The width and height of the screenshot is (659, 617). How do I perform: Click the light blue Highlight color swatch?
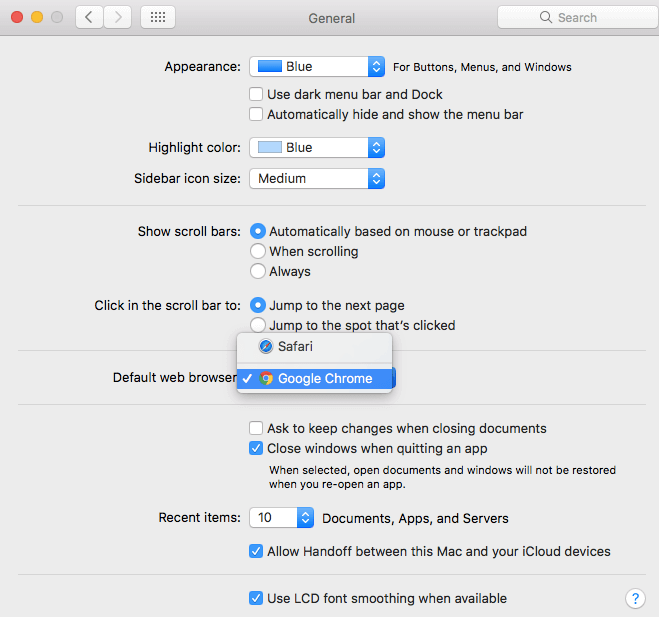[269, 148]
